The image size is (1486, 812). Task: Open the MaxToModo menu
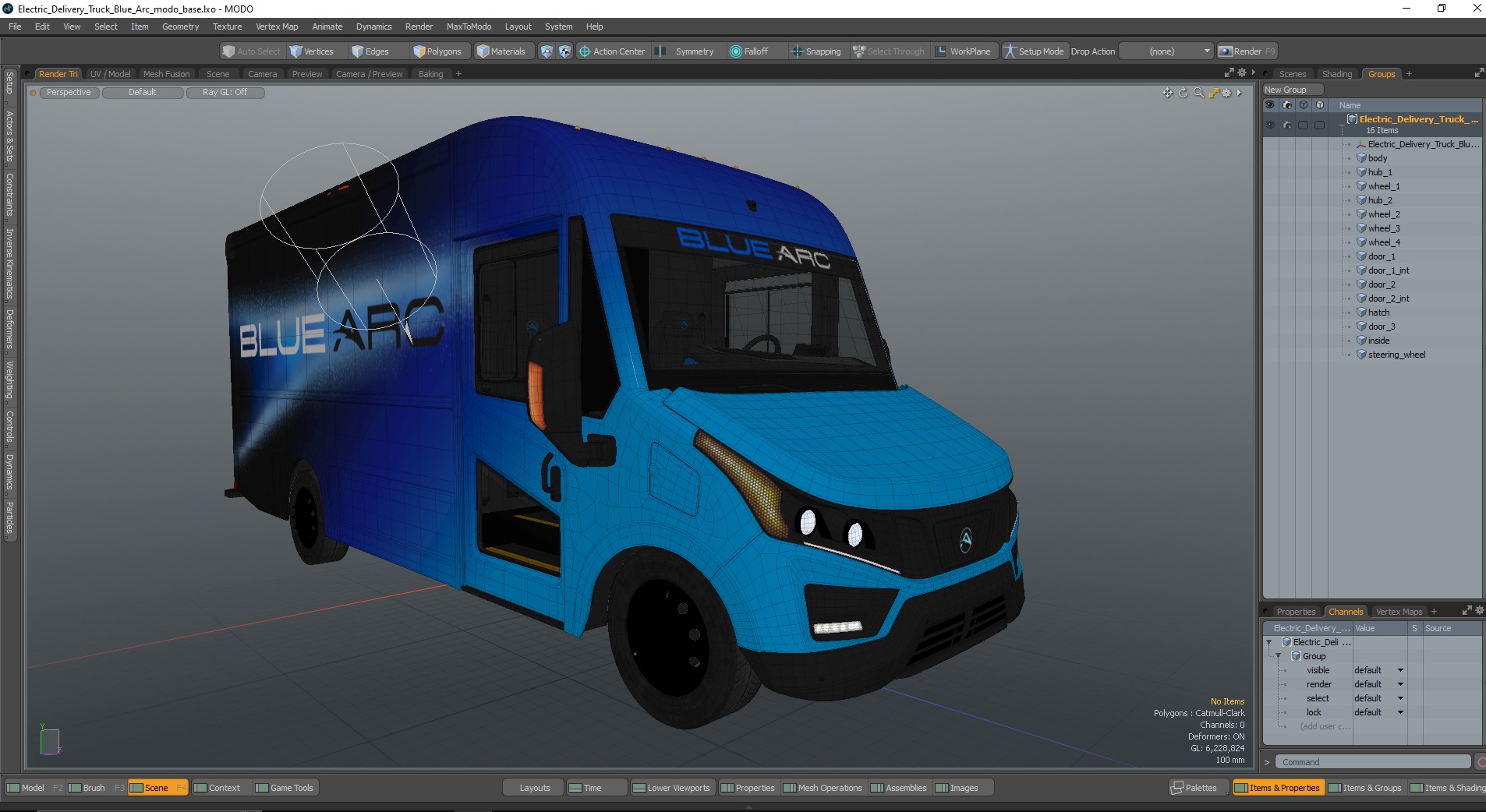tap(469, 26)
